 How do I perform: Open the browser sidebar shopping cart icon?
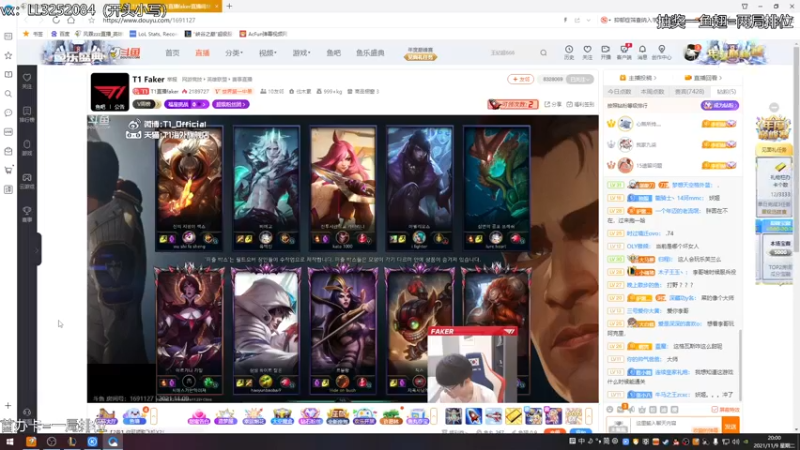coord(8,170)
